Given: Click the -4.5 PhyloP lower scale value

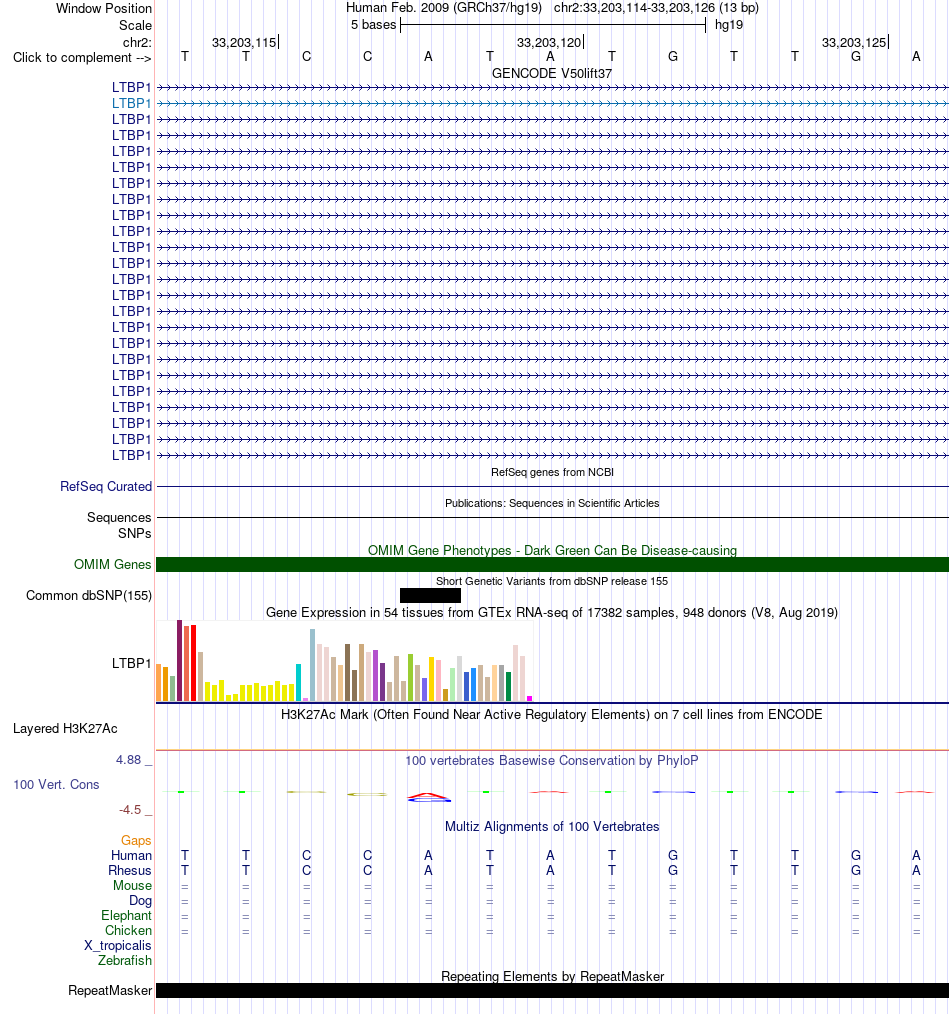Looking at the screenshot, I should [130, 810].
